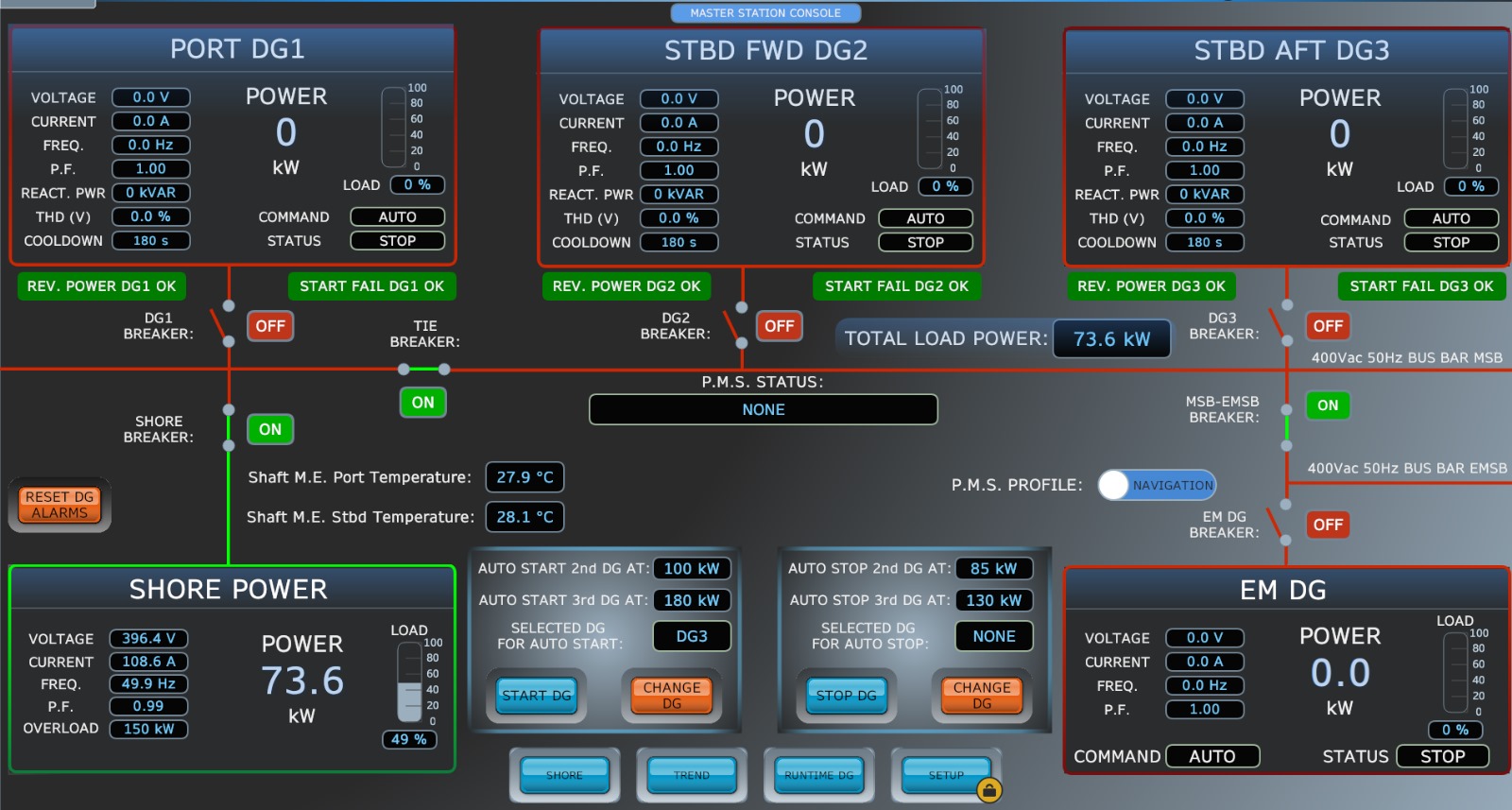The width and height of the screenshot is (1512, 810).
Task: Edit AUTO STOP 3rd DG kW value
Action: coord(994,600)
